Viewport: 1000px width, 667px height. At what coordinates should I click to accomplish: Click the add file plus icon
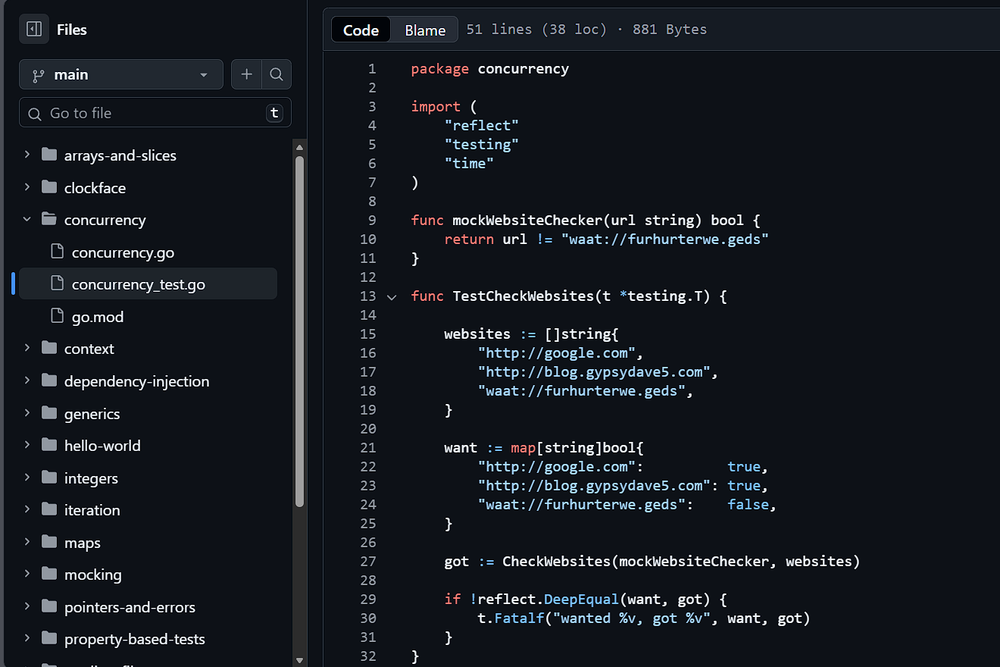coord(246,74)
